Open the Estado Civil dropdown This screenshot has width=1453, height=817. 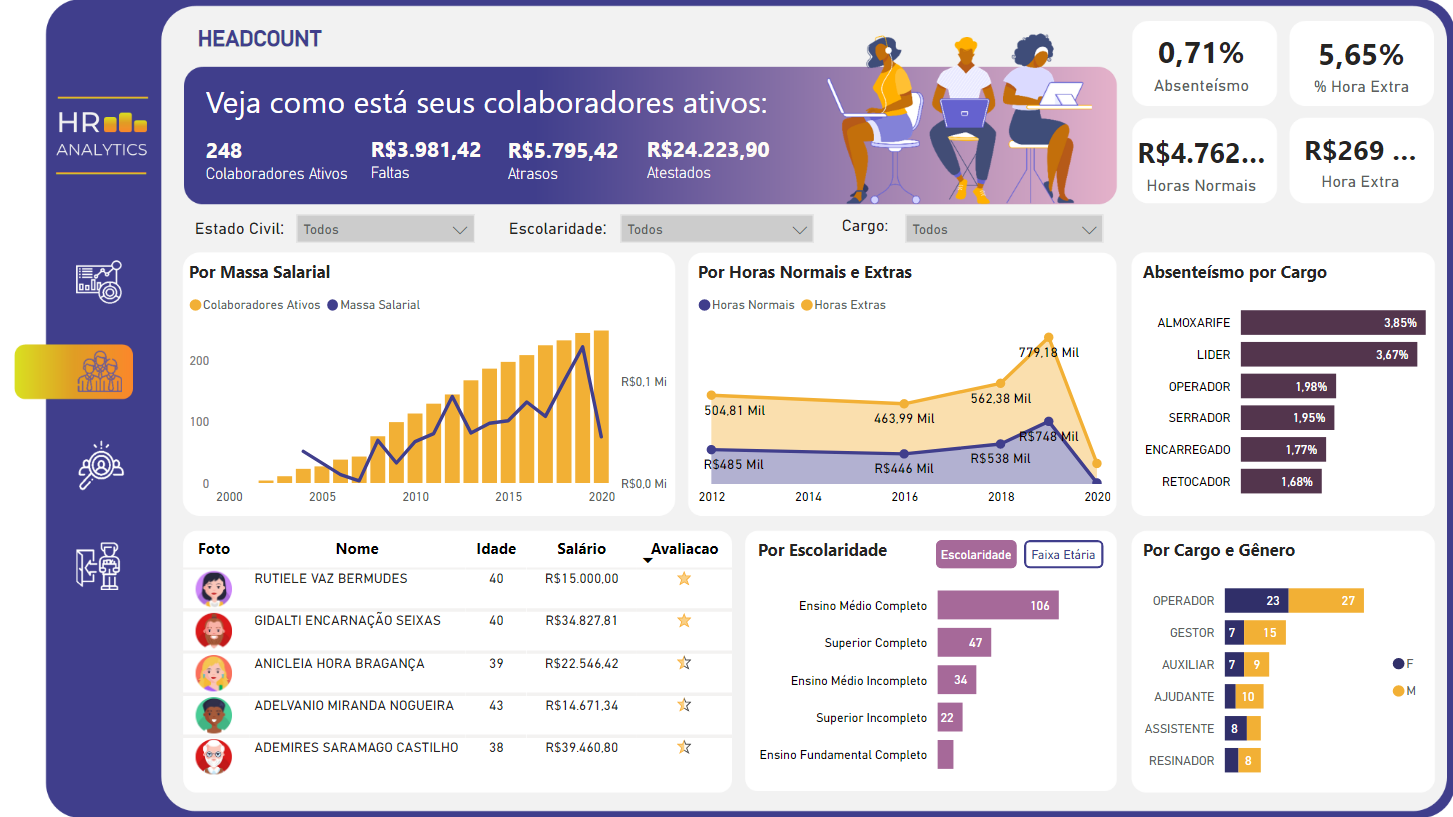click(385, 229)
